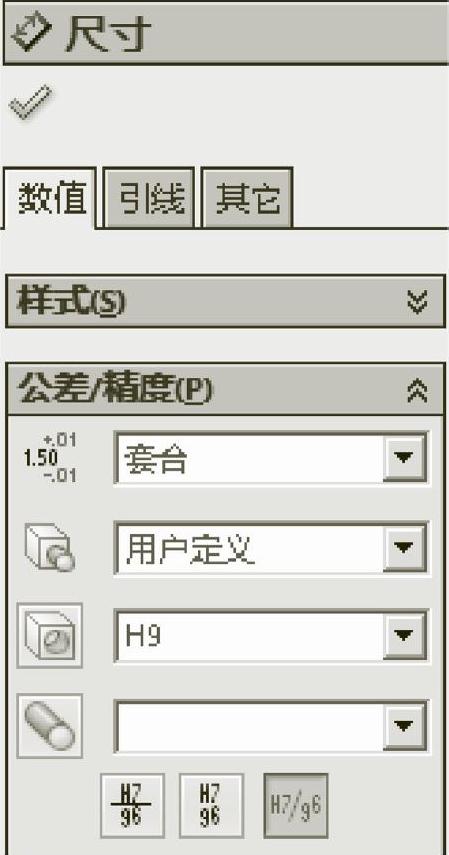Collapse the 公差/精度(P) section
The width and height of the screenshot is (449, 855).
(417, 390)
